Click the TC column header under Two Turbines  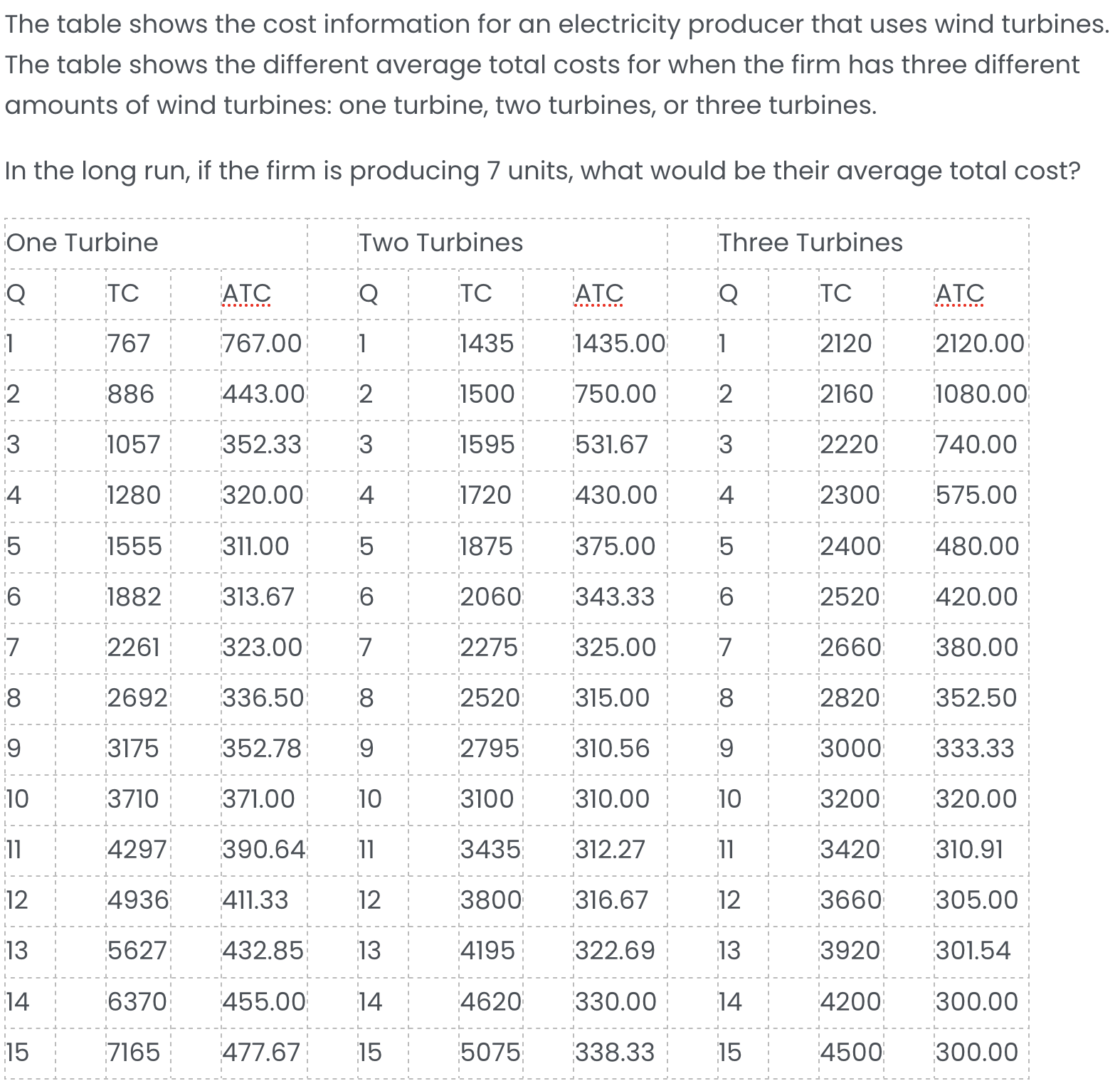click(475, 293)
